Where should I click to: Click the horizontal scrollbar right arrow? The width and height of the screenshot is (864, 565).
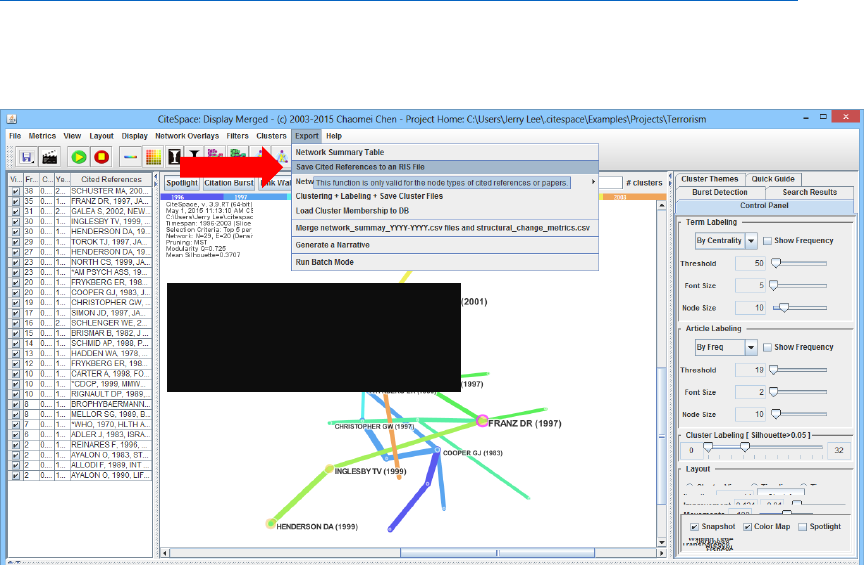click(661, 552)
